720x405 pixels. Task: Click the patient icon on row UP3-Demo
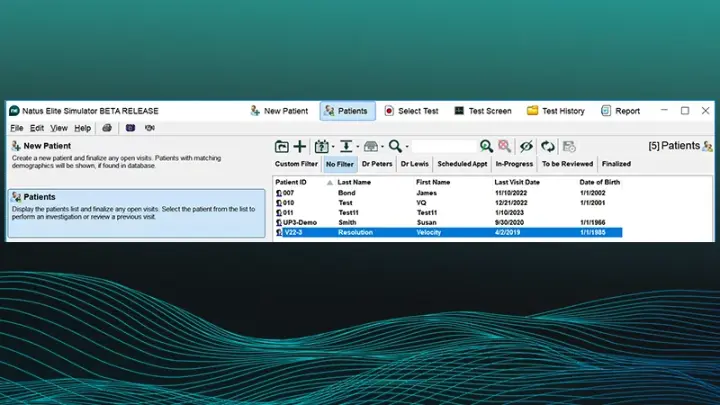click(279, 223)
